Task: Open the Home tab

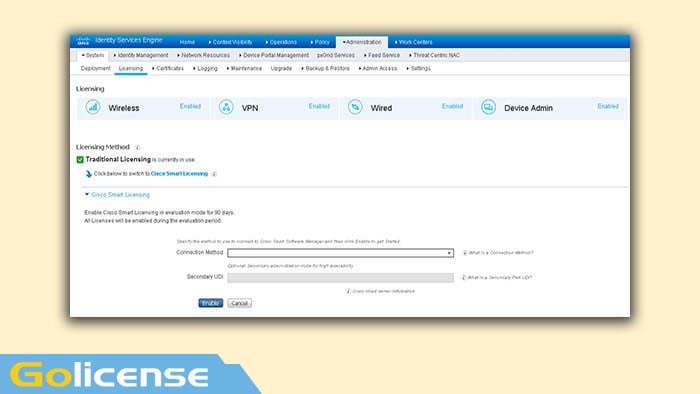Action: click(x=187, y=42)
